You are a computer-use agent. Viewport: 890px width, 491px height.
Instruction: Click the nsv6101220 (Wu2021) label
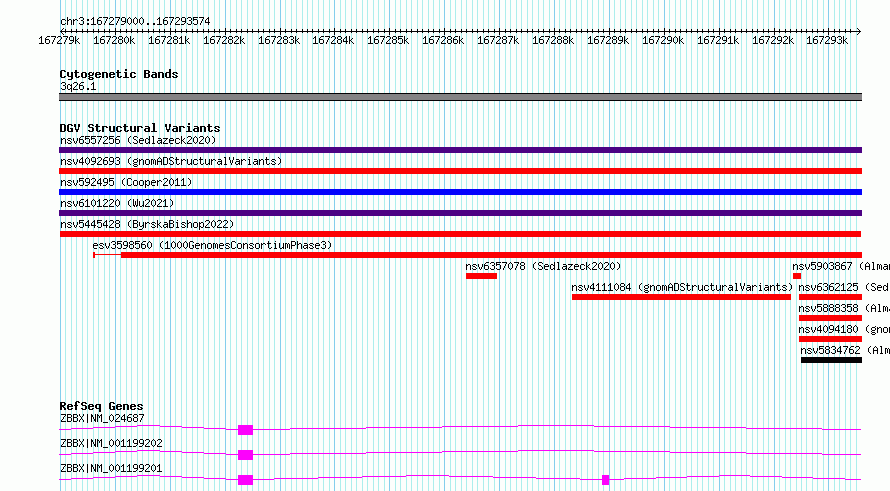point(117,203)
